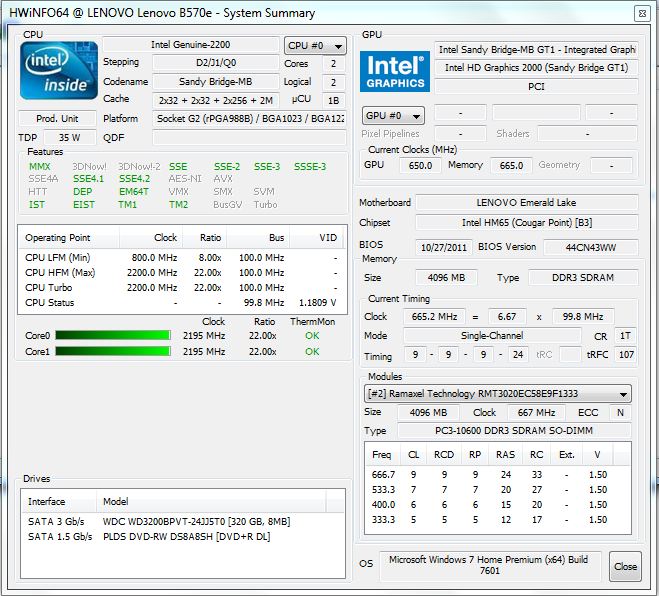Click the BIOS version 44CN43WW
The height and width of the screenshot is (596, 659).
pos(591,247)
